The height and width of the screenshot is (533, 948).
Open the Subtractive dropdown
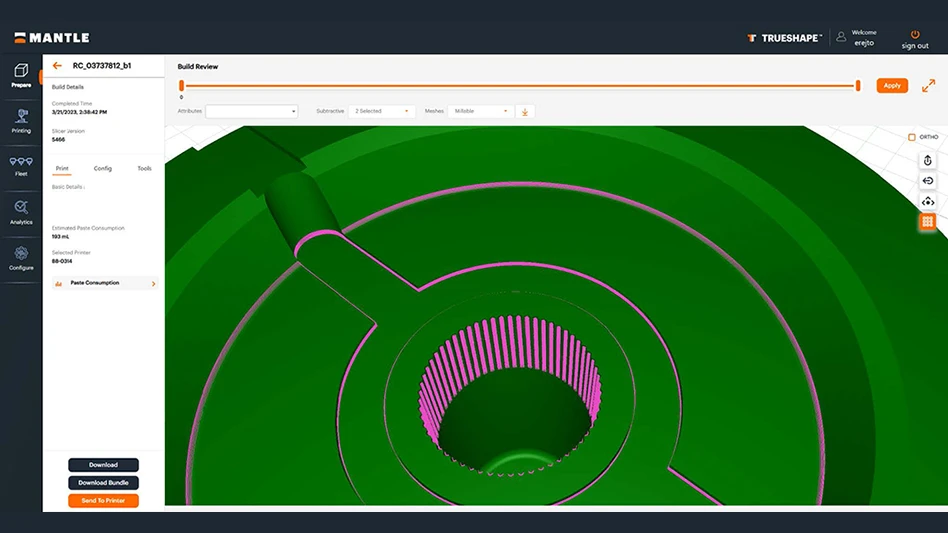tap(382, 111)
